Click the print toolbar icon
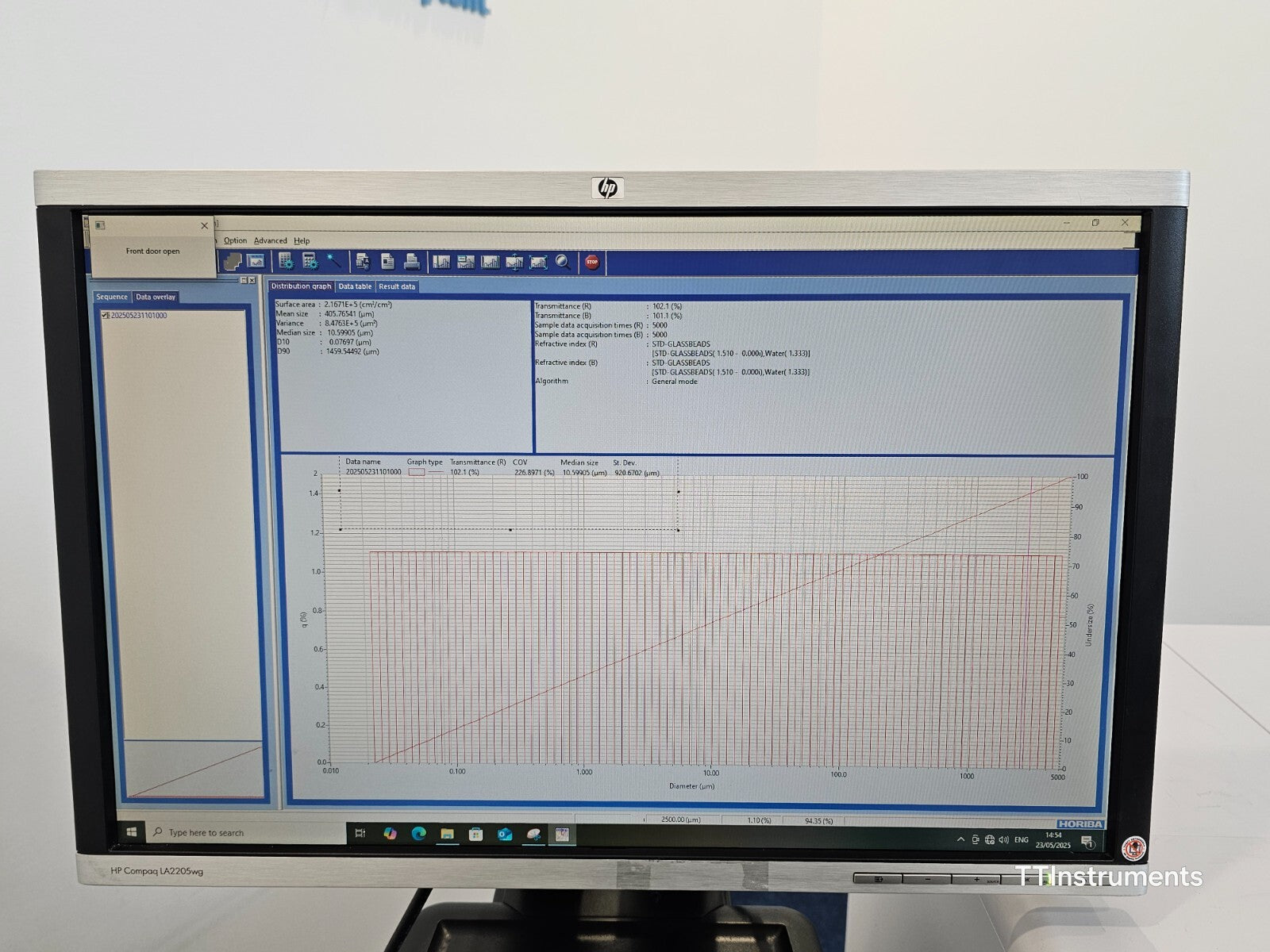Viewport: 1270px width, 952px height. pos(412,262)
